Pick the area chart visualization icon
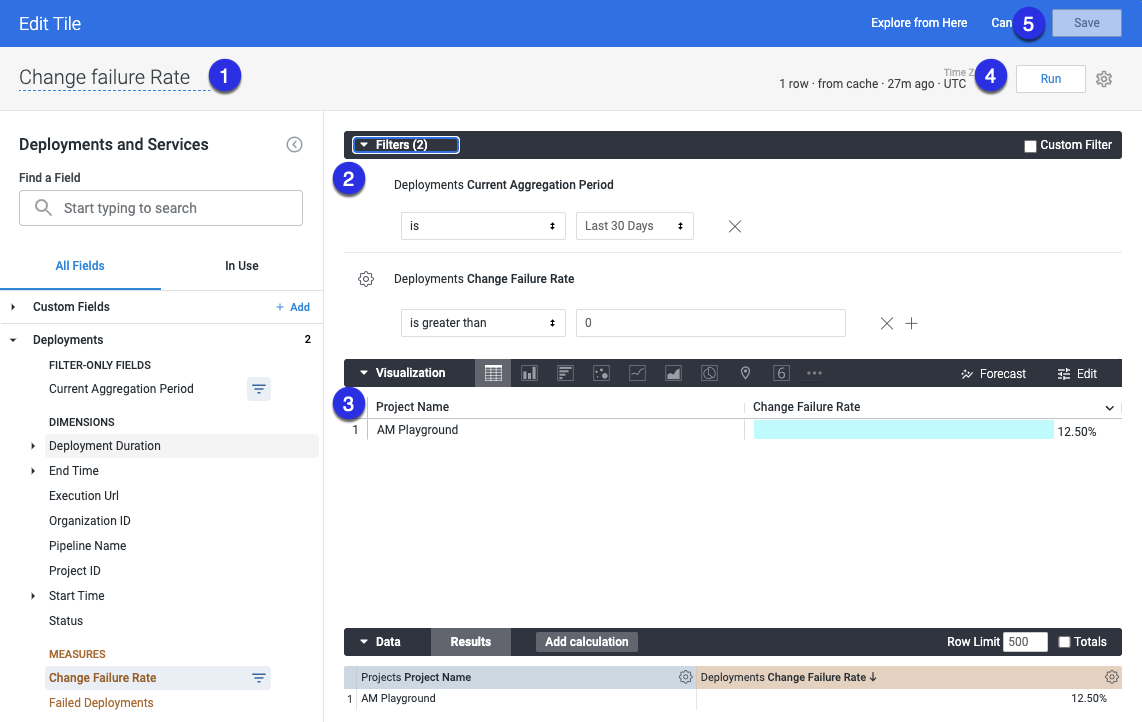Viewport: 1142px width, 722px height. click(x=673, y=373)
